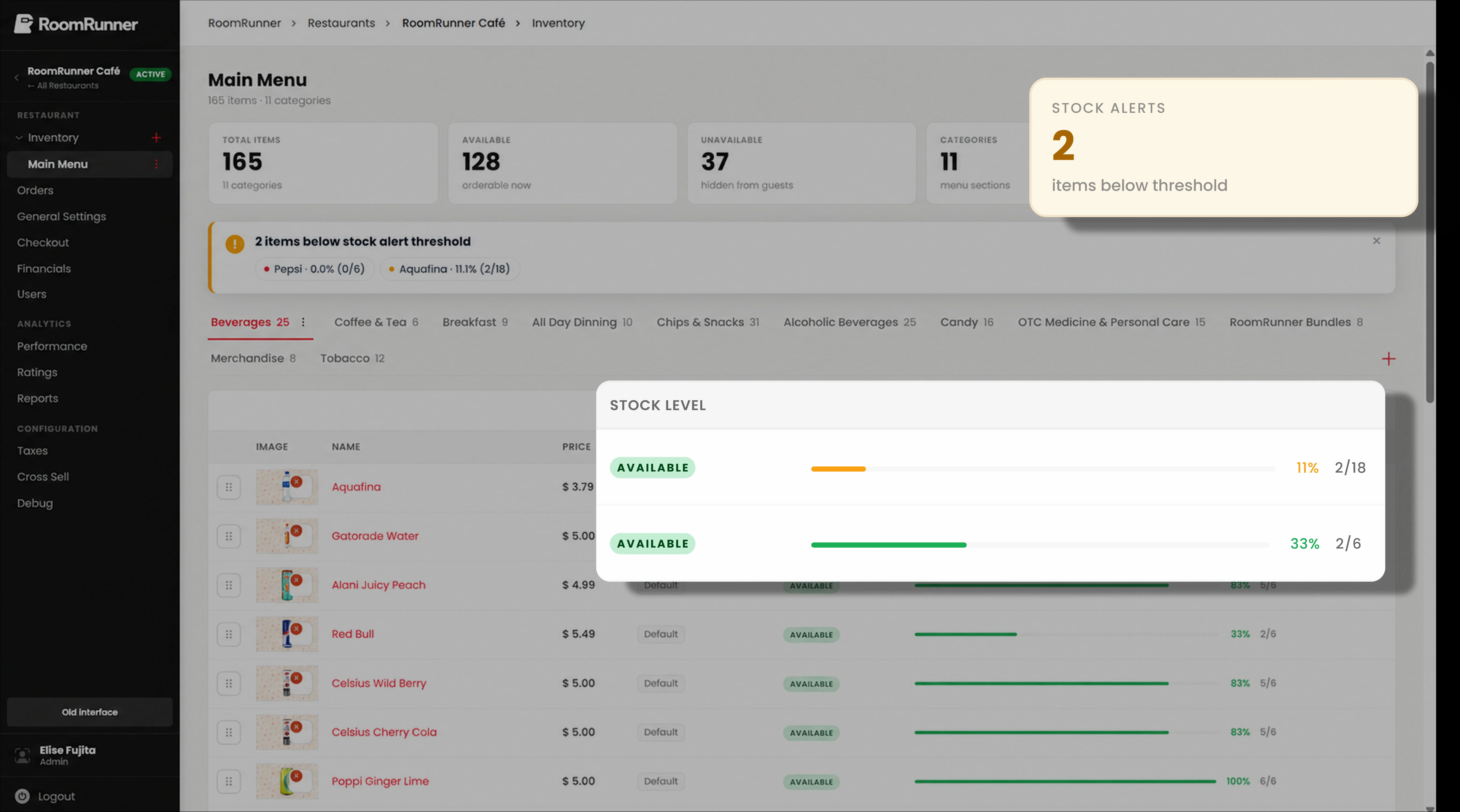Add a new category with red plus
Screen dimensions: 1460x812
click(1389, 359)
